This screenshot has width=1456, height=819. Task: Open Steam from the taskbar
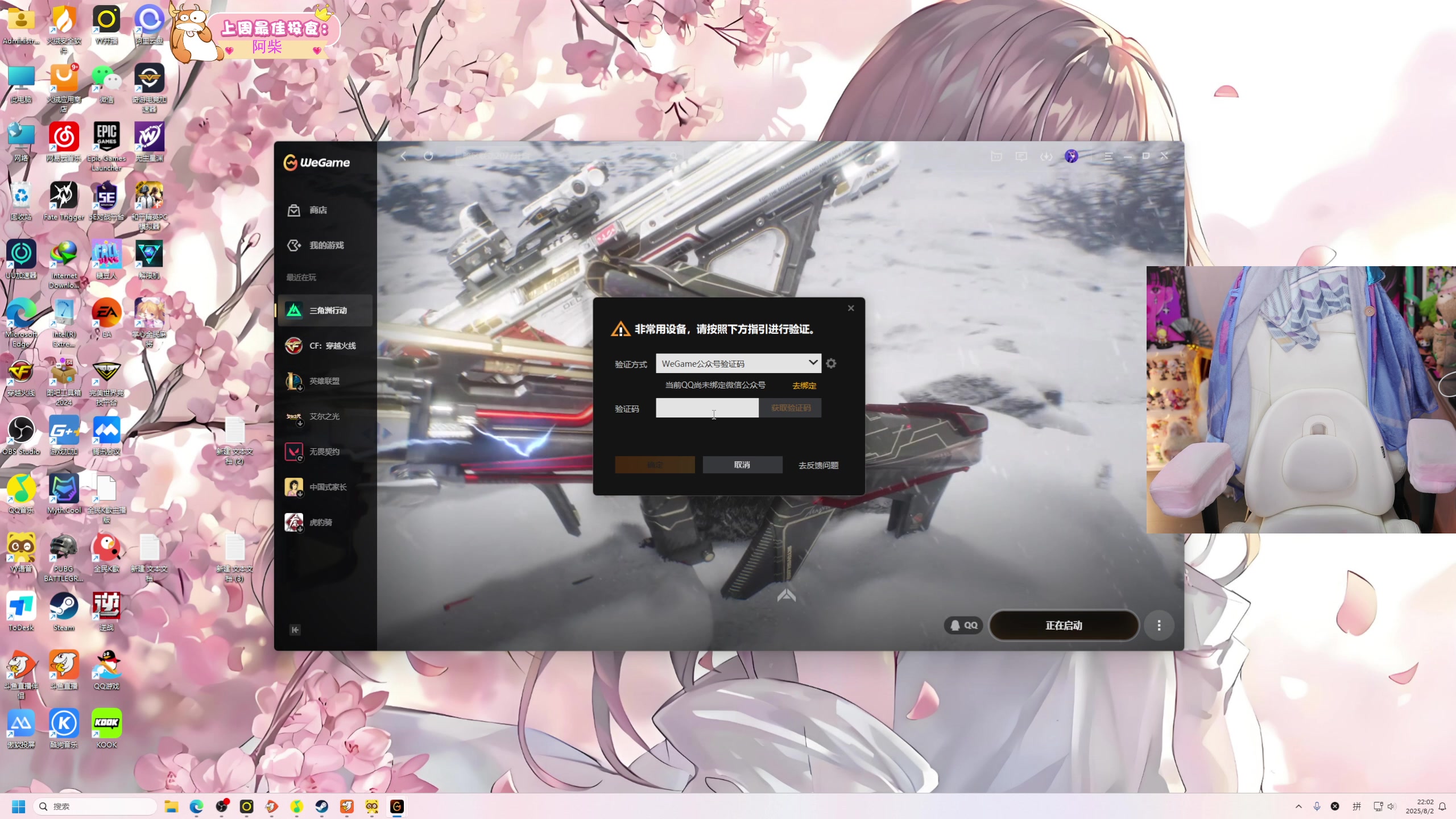click(x=322, y=806)
